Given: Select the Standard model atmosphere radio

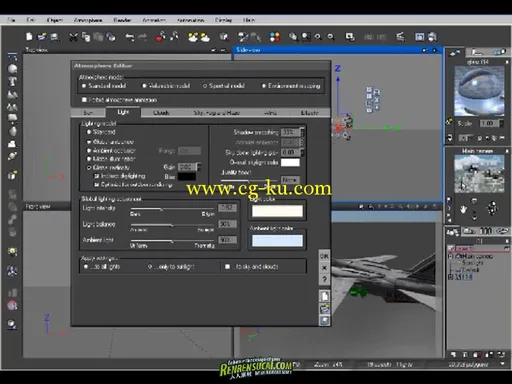Looking at the screenshot, I should pos(84,86).
